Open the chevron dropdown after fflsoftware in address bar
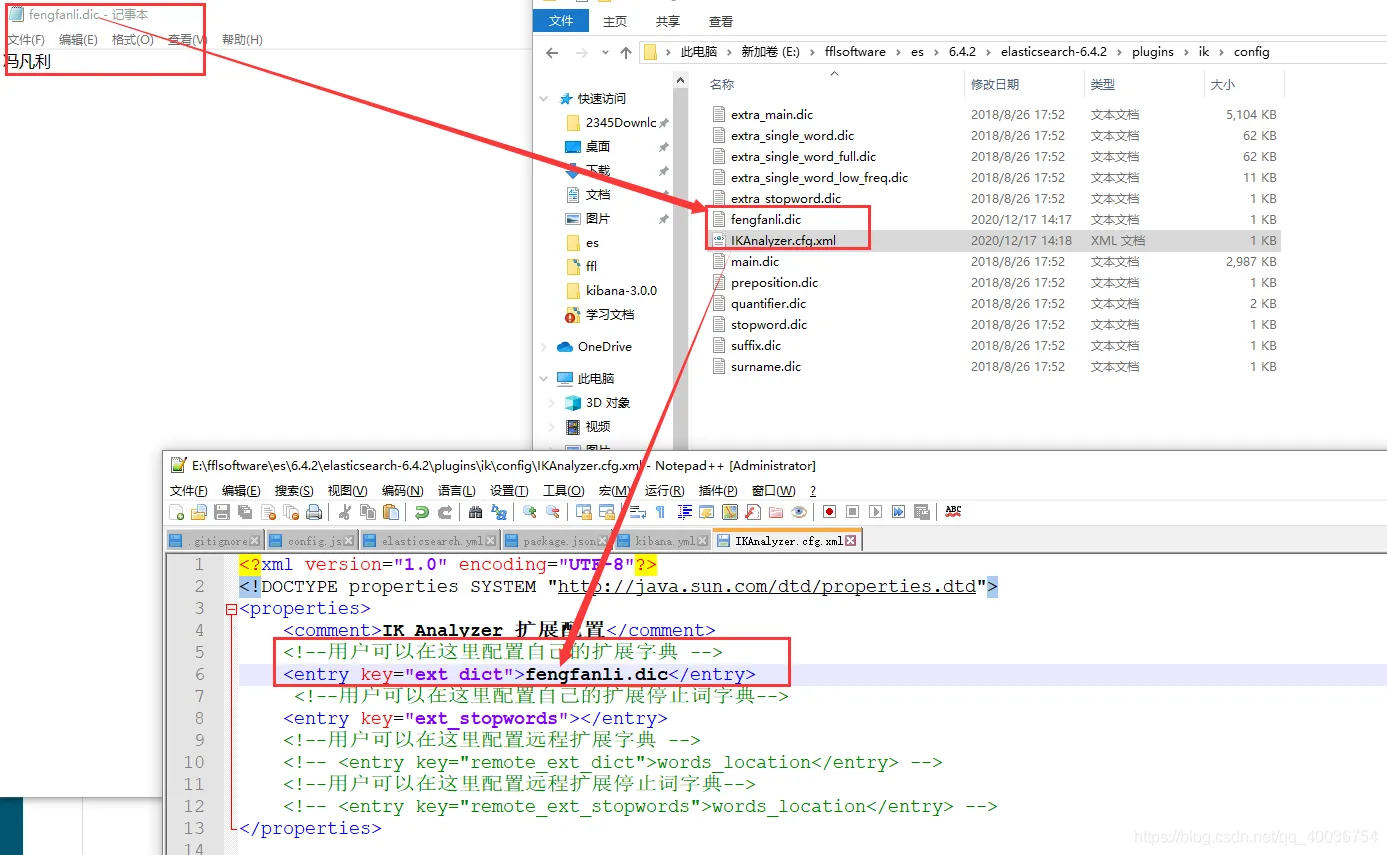The width and height of the screenshot is (1387, 855). 896,52
